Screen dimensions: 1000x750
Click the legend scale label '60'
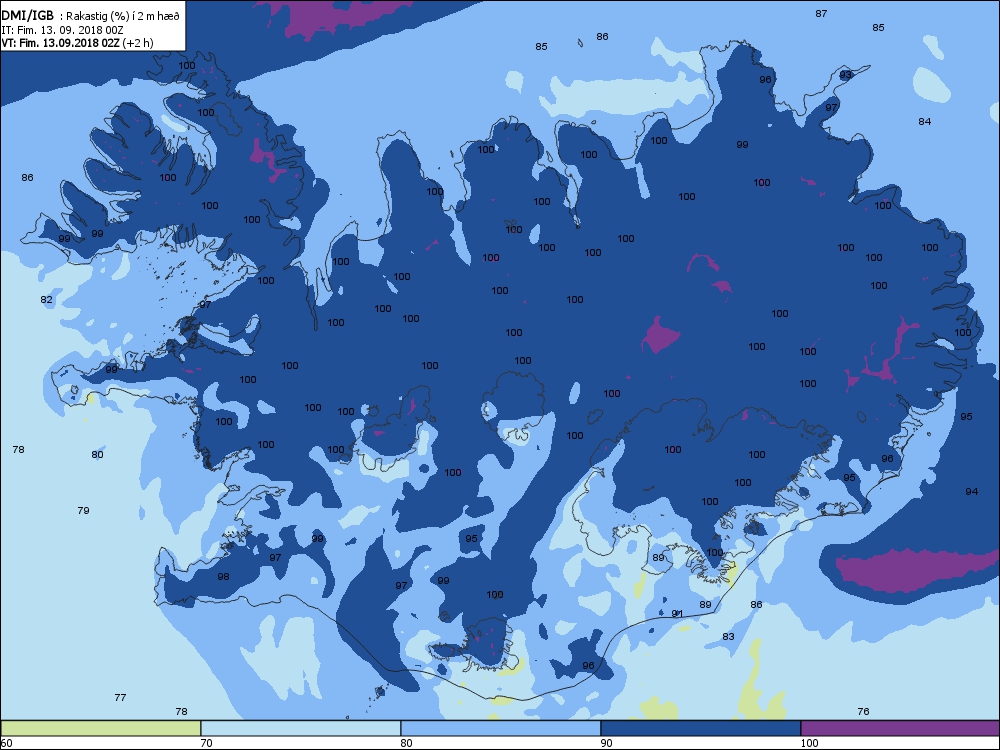pos(6,743)
